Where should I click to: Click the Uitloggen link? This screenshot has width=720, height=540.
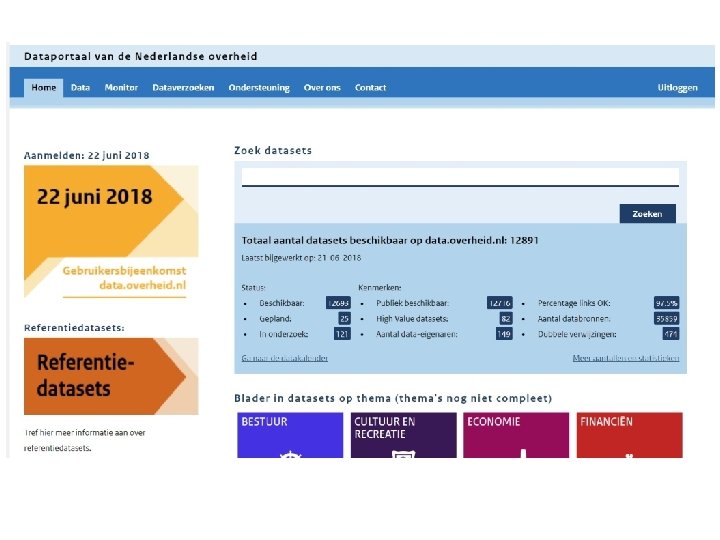point(677,88)
